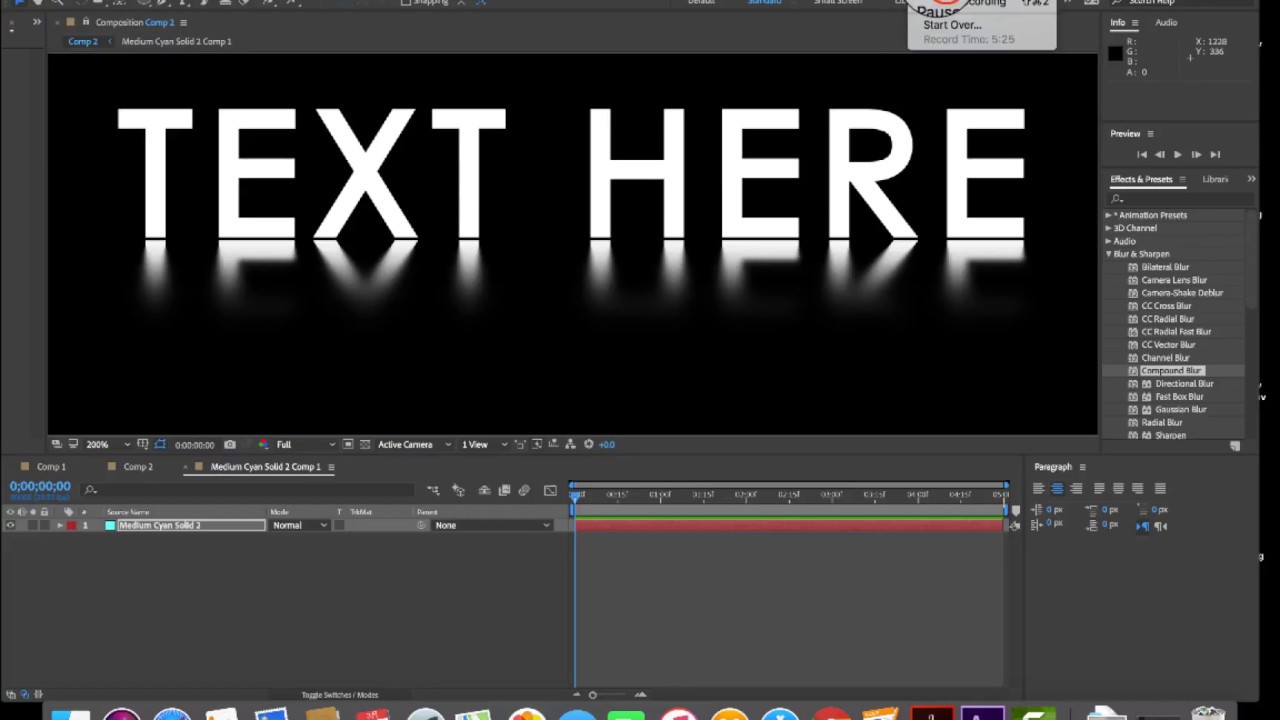Set paragraph alignment to center text
Viewport: 1280px width, 720px height.
point(1057,488)
